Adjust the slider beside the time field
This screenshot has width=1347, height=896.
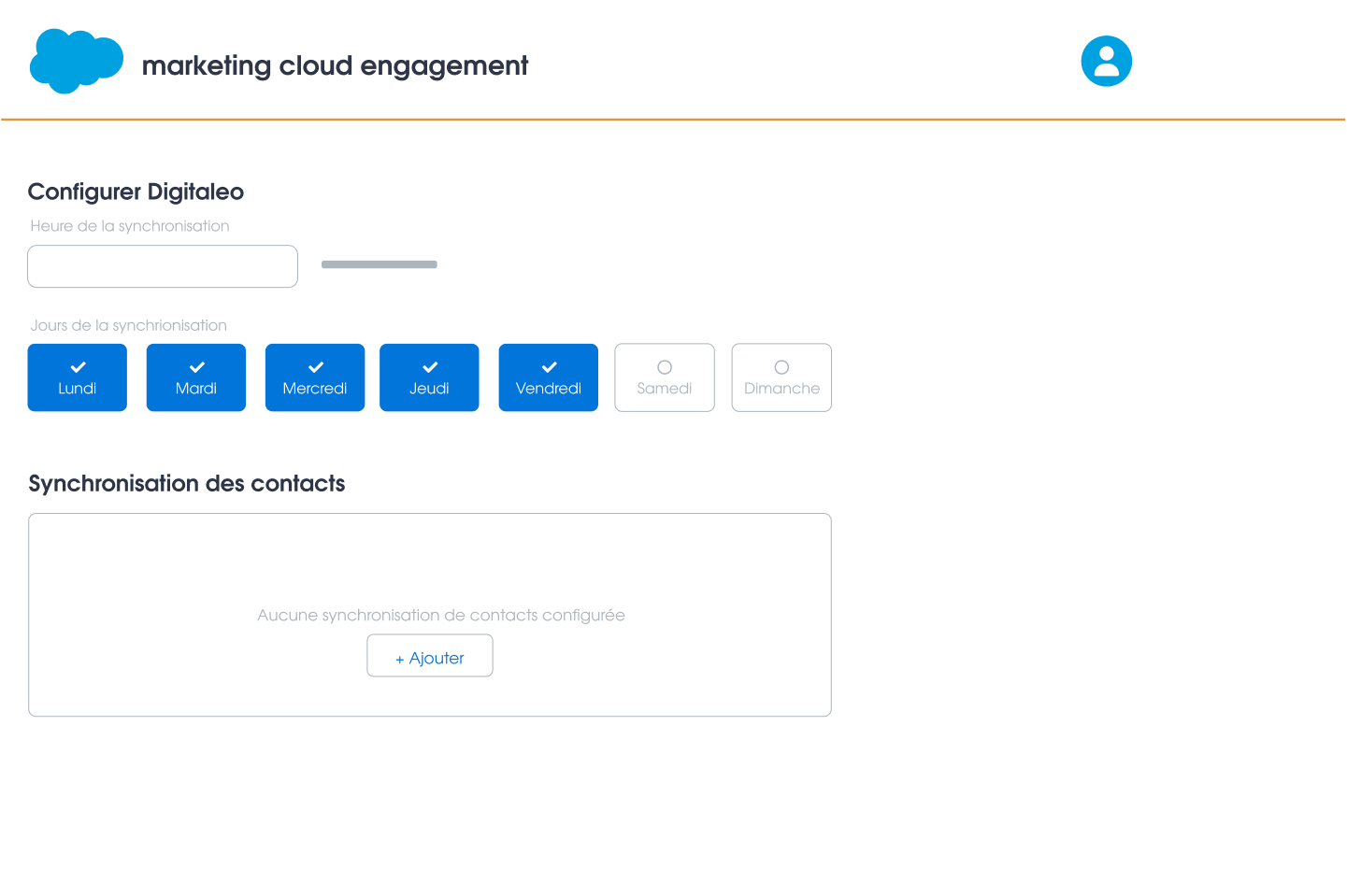379,264
